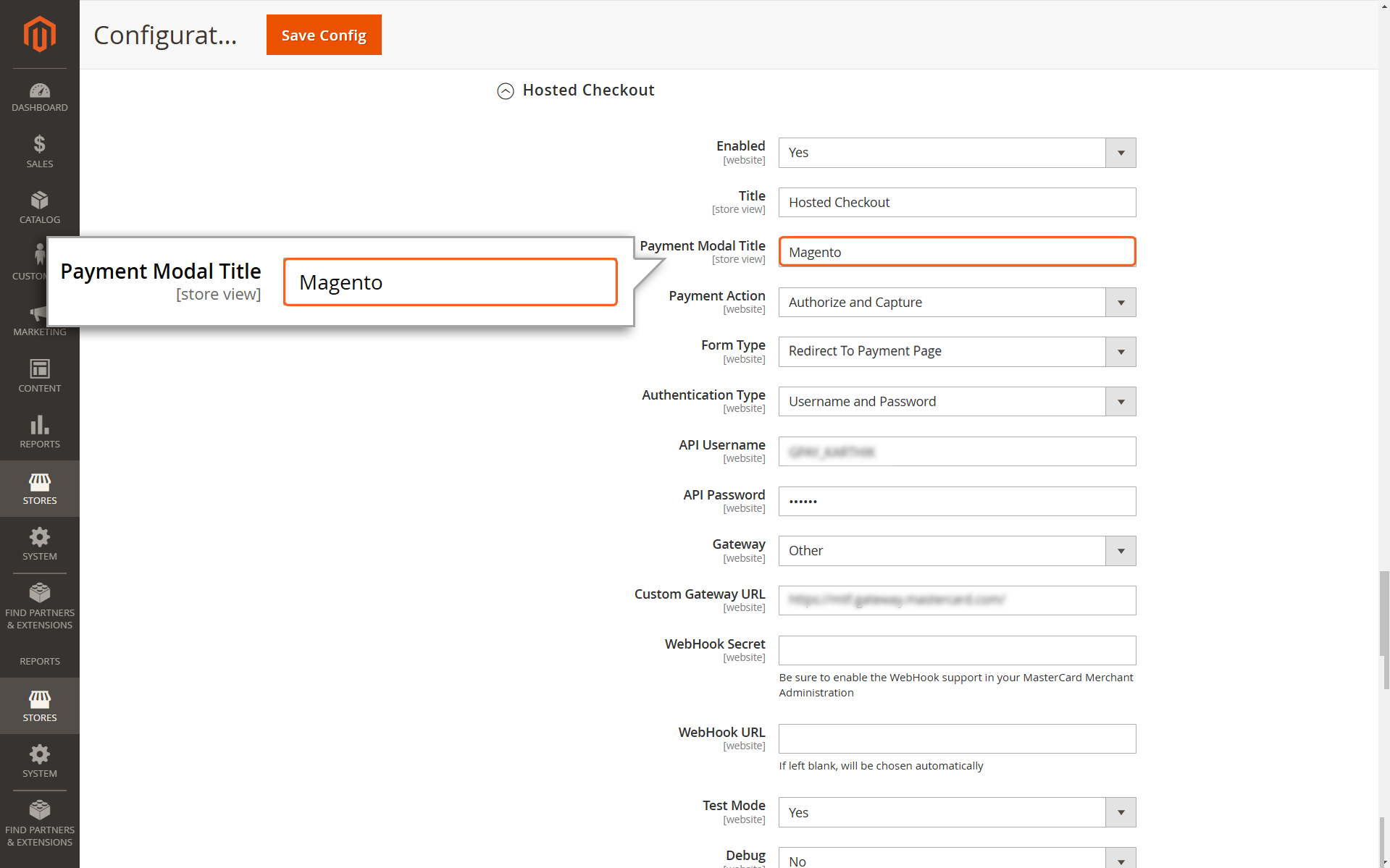Click the API Password field
Screen dimensions: 1390x868
click(x=957, y=502)
